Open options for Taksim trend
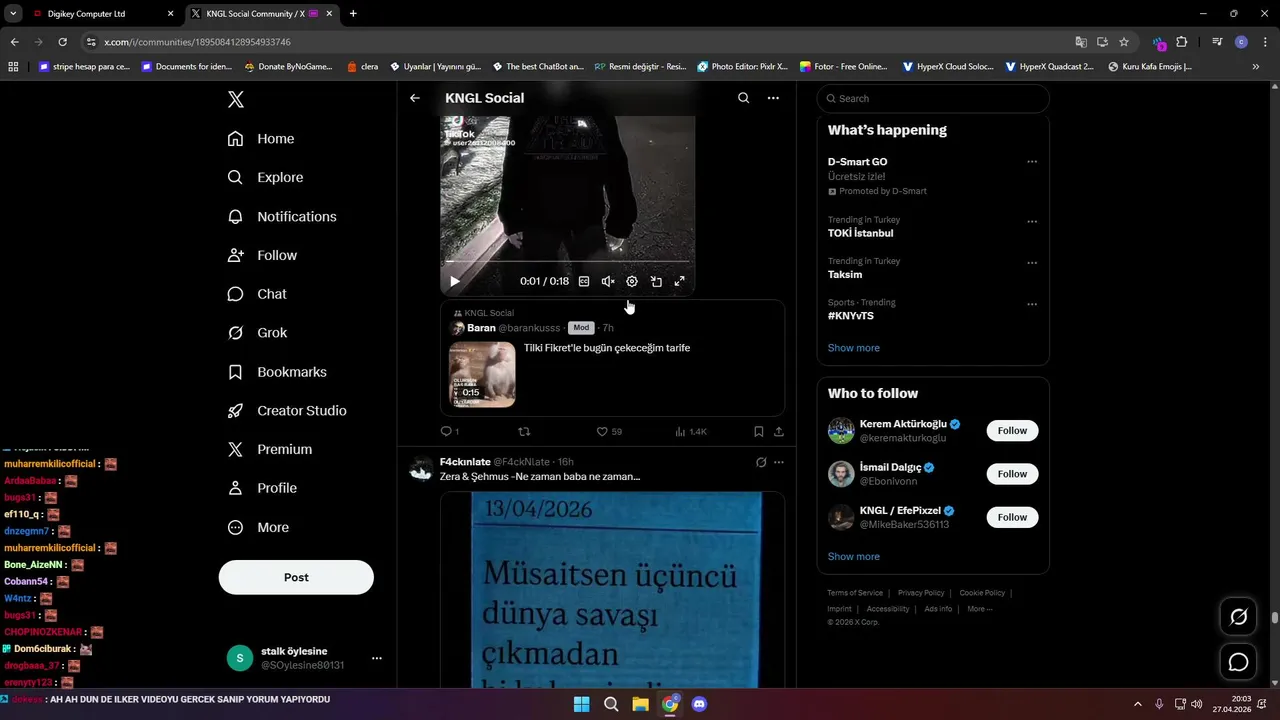The height and width of the screenshot is (720, 1280). [1032, 263]
